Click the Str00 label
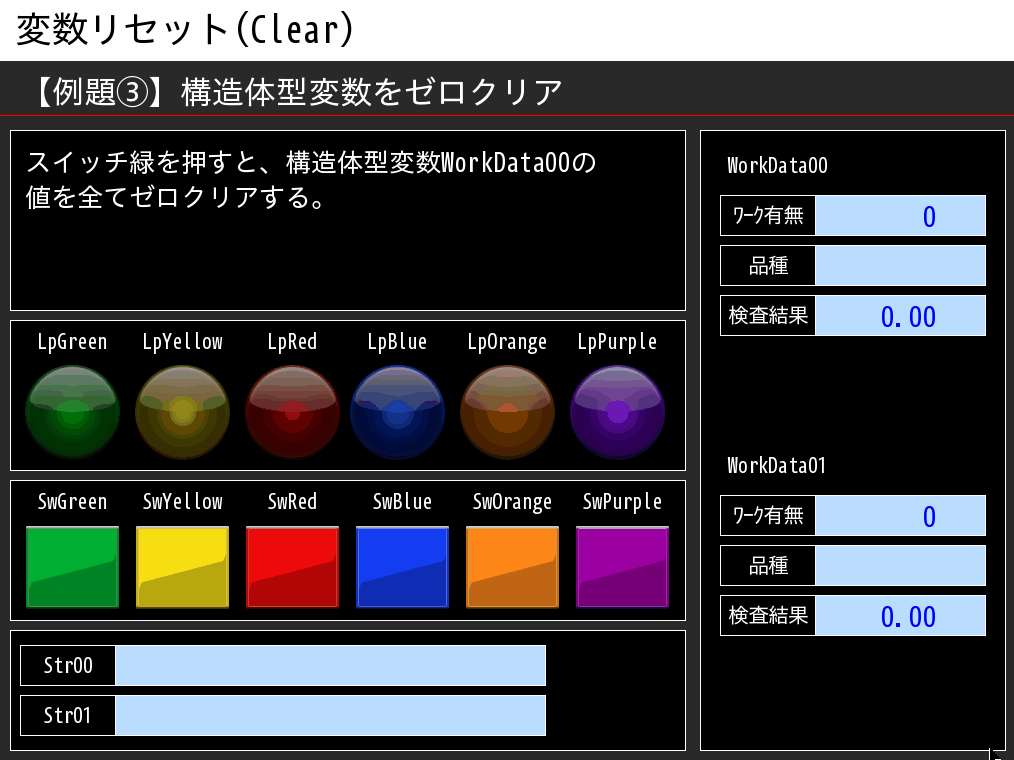 point(68,665)
